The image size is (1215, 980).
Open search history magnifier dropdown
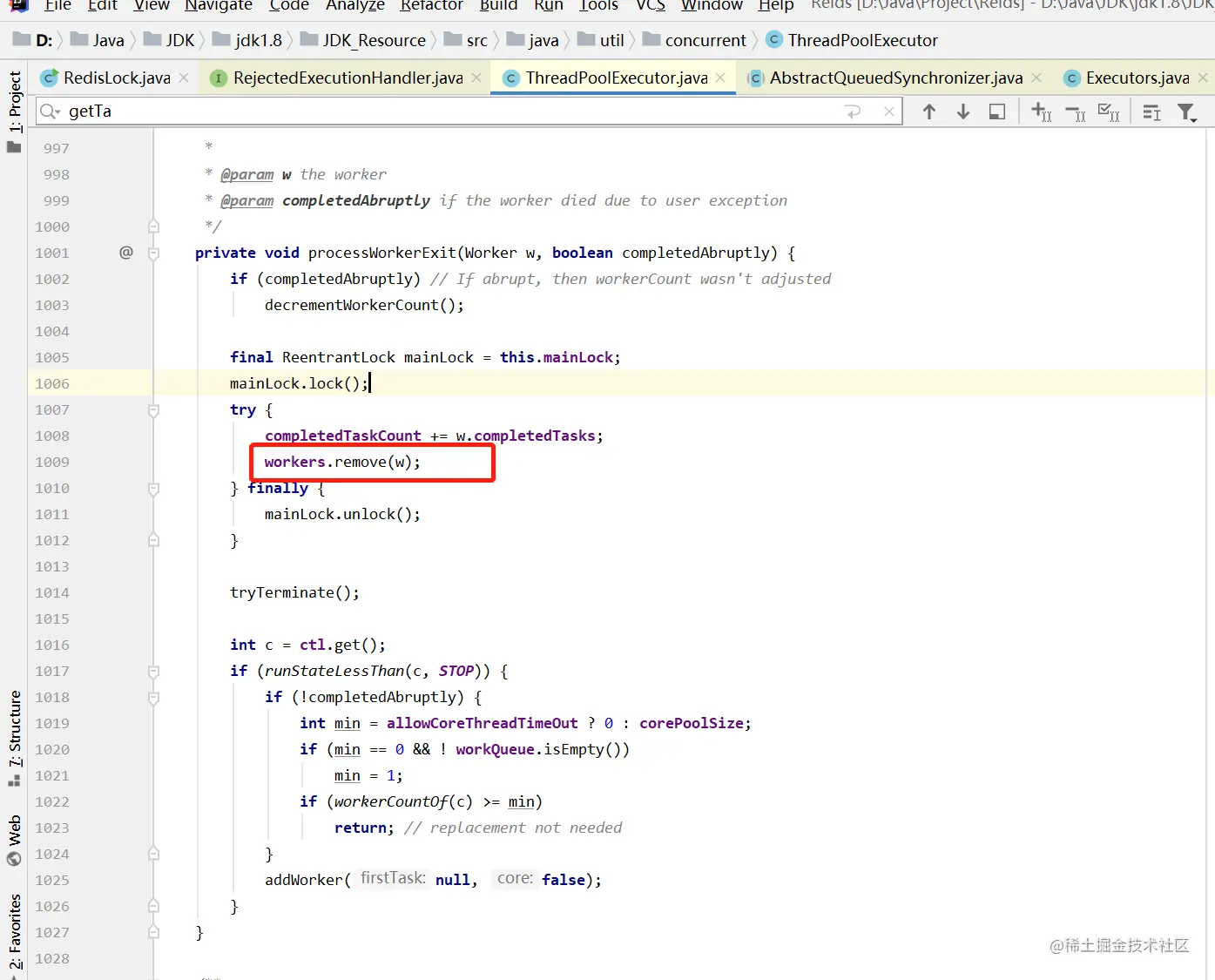point(51,112)
